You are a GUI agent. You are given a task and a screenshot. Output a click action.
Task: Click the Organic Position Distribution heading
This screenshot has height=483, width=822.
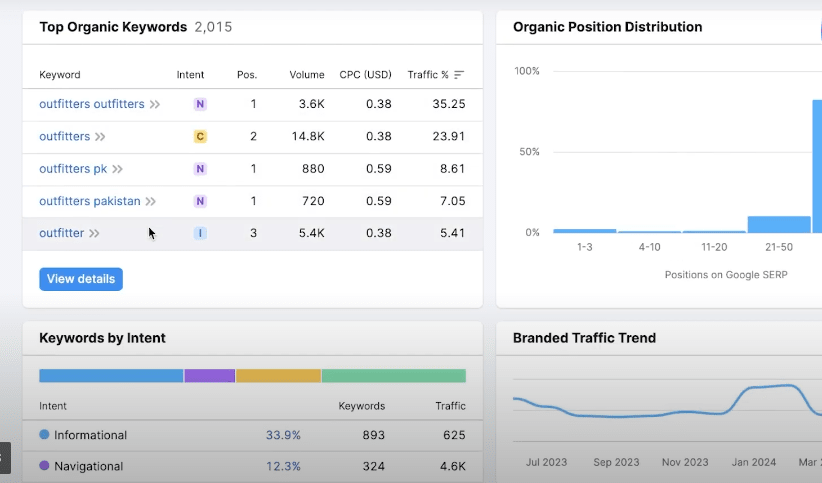[608, 27]
